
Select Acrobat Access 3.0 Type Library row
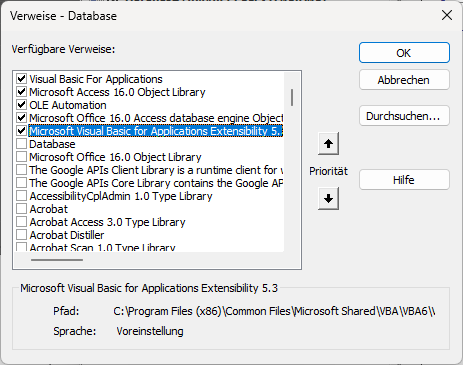[107, 222]
